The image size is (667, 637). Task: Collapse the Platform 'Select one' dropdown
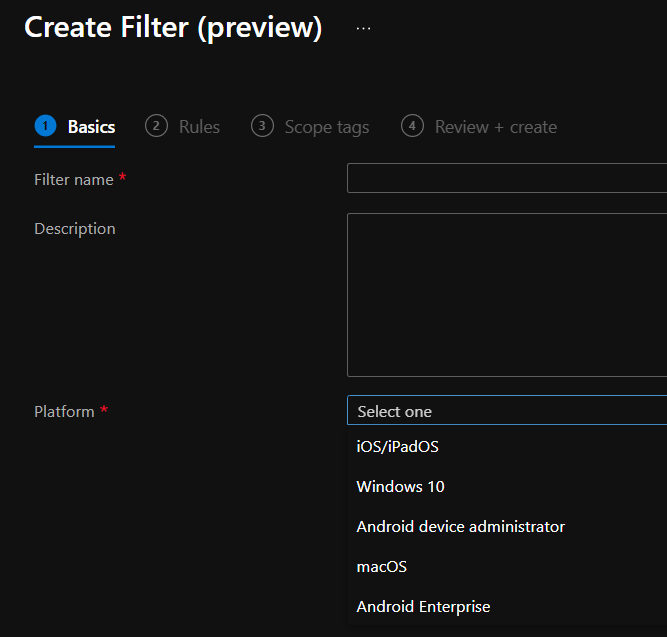506,411
